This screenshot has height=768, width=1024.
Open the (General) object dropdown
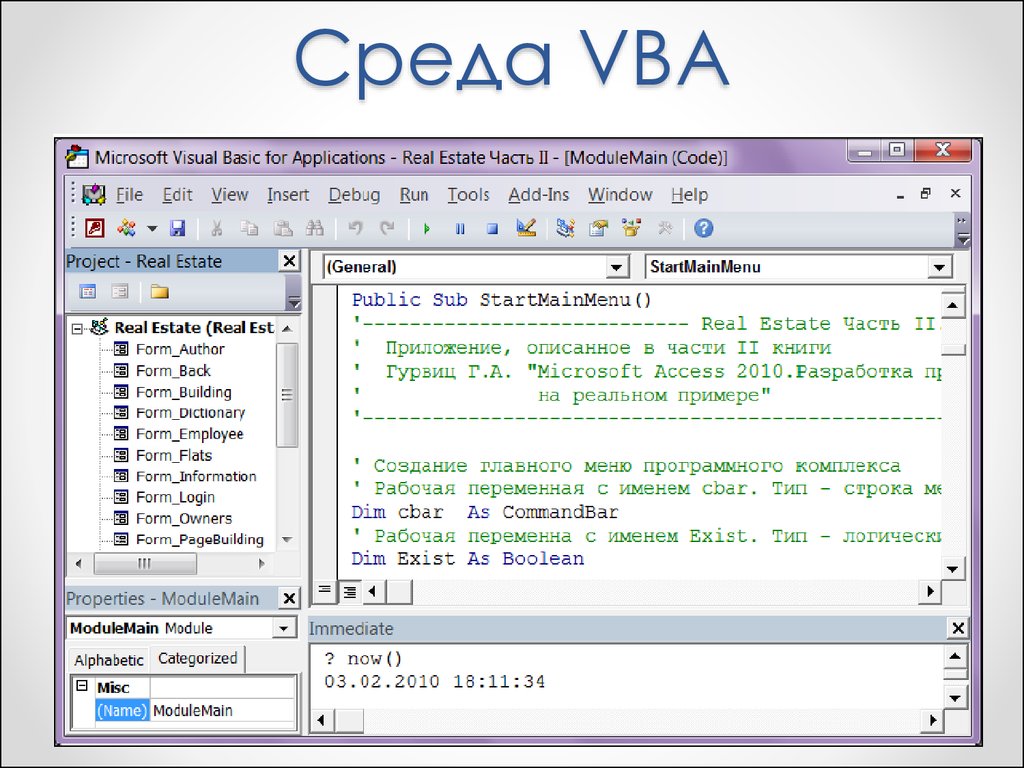tap(616, 267)
